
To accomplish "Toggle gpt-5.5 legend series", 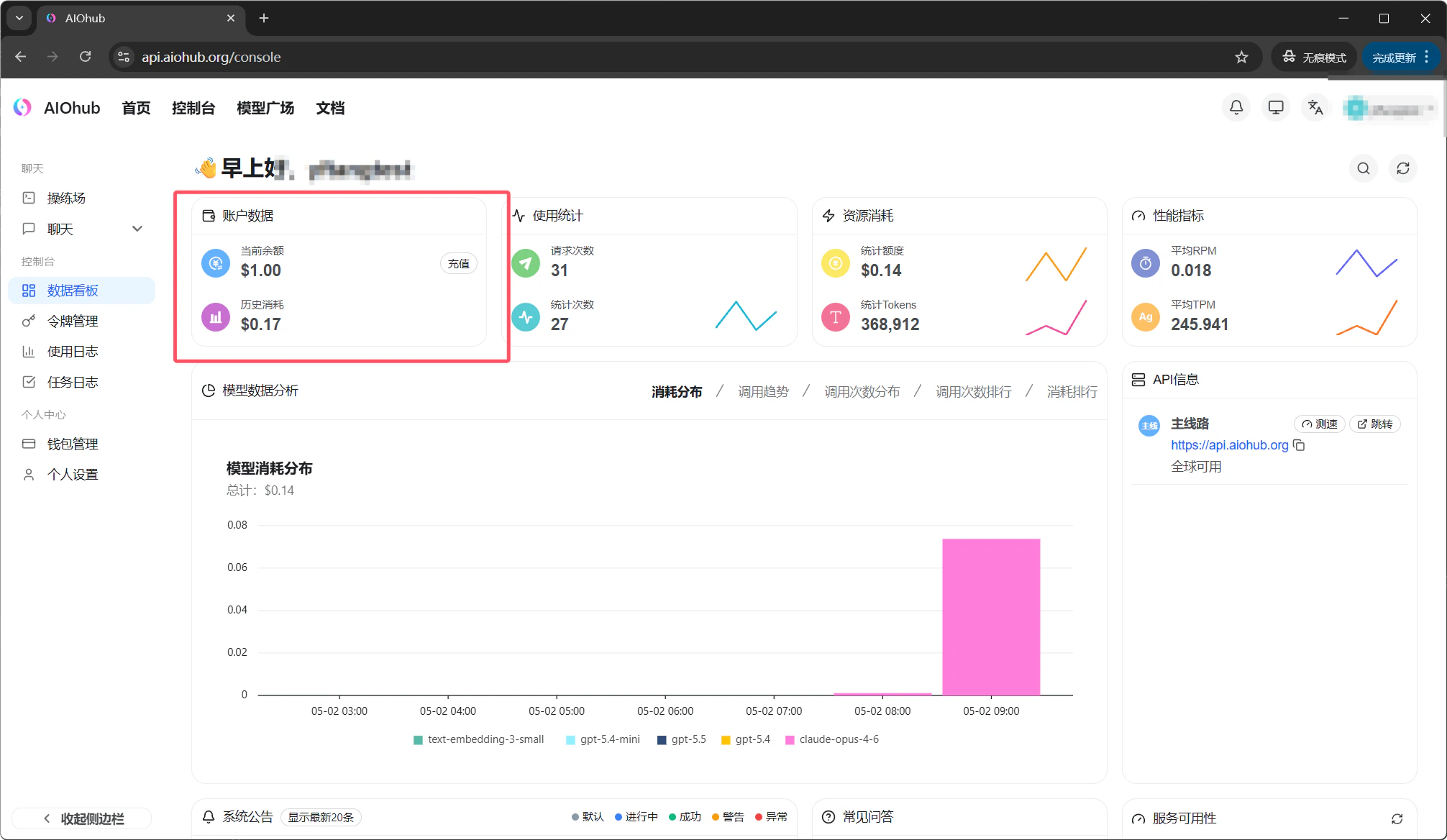I will (682, 739).
